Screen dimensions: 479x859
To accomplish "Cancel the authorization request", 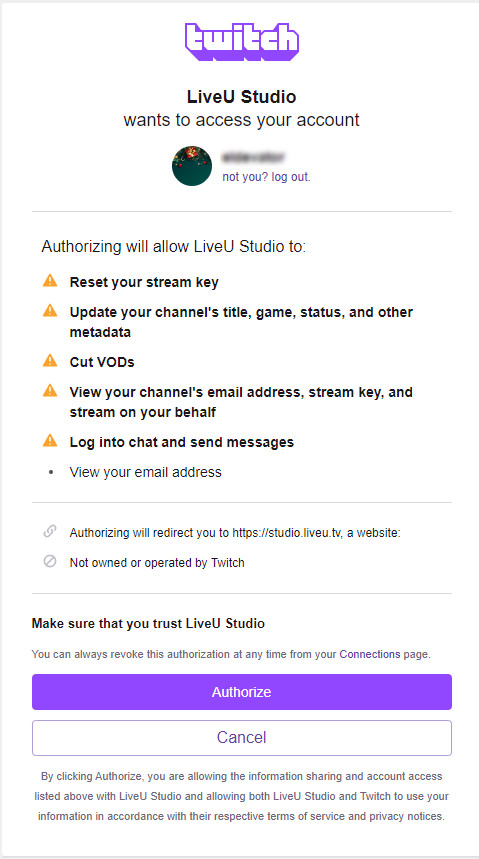I will pos(242,737).
